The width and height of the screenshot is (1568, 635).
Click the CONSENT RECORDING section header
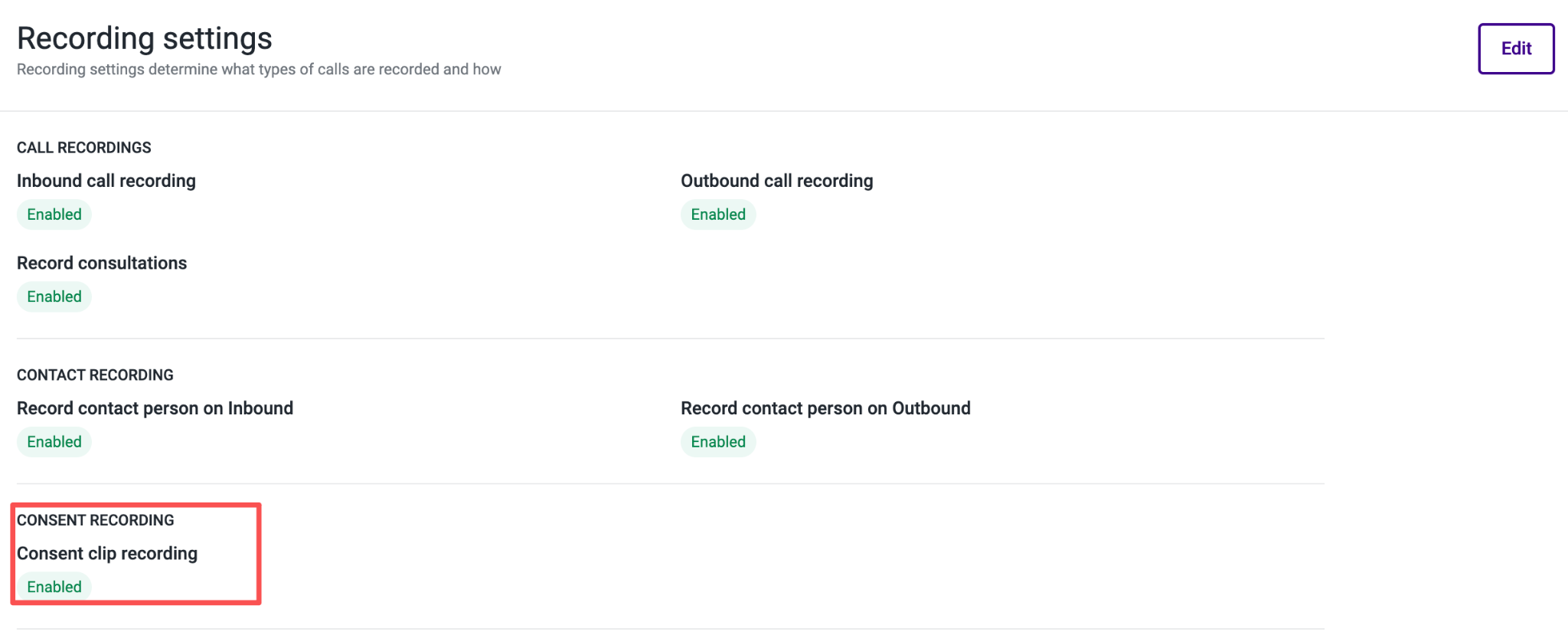[96, 520]
